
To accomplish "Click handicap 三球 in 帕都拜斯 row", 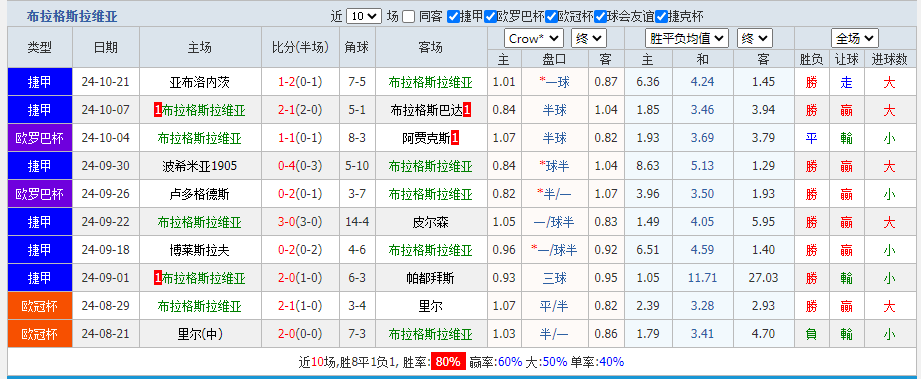I will coord(554,279).
